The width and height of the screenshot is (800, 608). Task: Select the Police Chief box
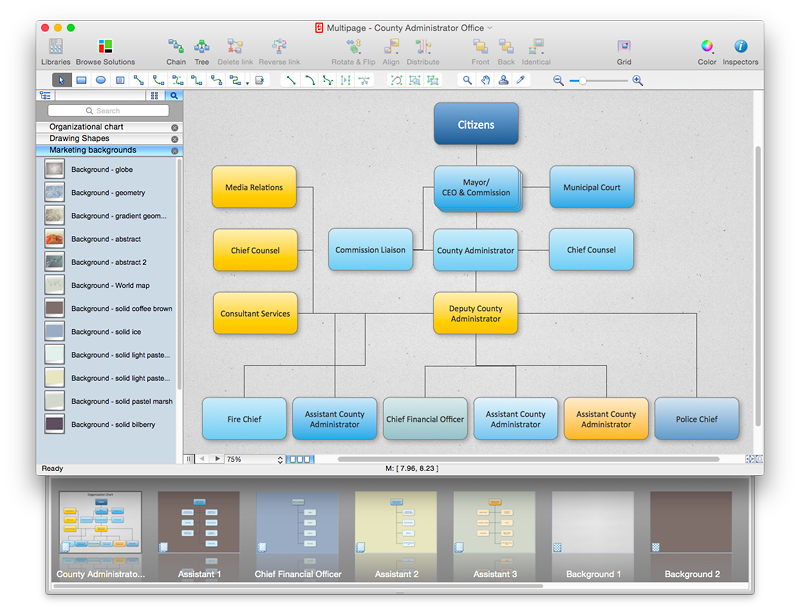click(696, 419)
